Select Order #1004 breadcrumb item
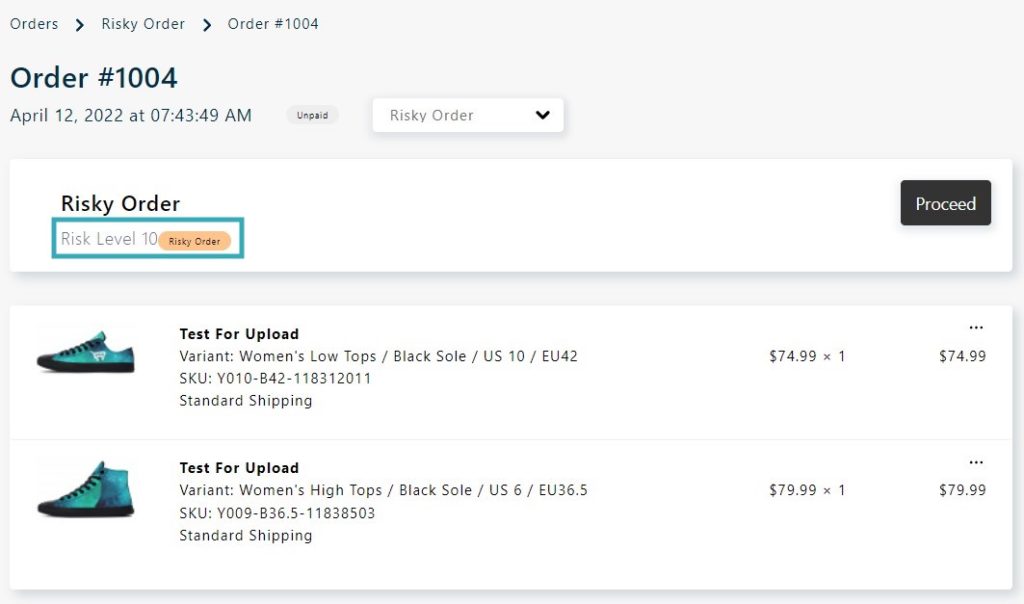Image resolution: width=1024 pixels, height=604 pixels. tap(273, 24)
